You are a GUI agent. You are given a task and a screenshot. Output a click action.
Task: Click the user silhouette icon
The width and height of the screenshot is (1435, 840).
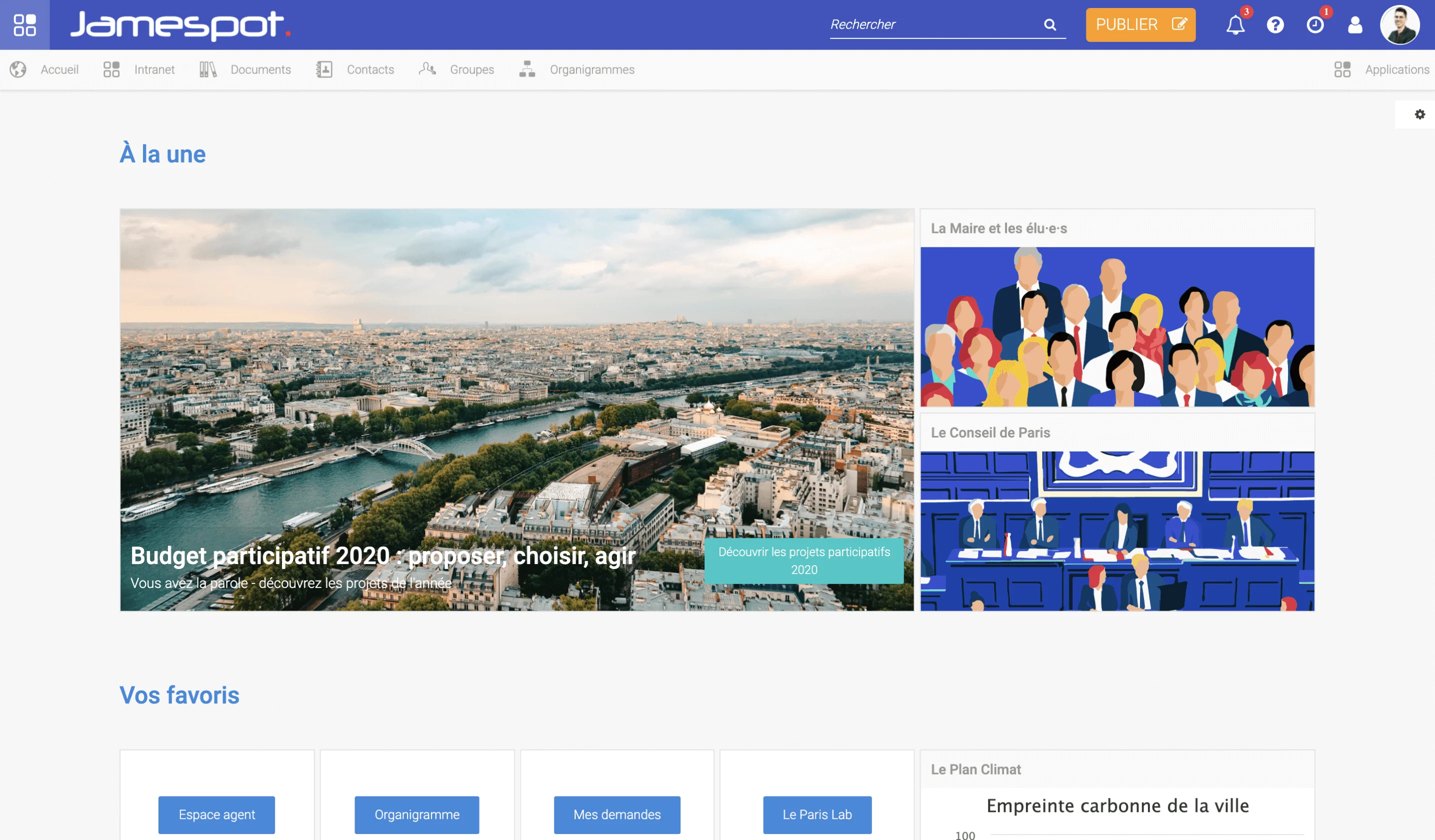coord(1354,25)
